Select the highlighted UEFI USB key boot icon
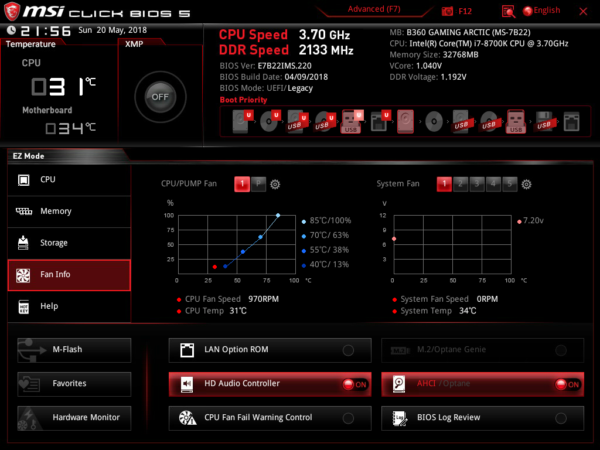 [x=351, y=122]
